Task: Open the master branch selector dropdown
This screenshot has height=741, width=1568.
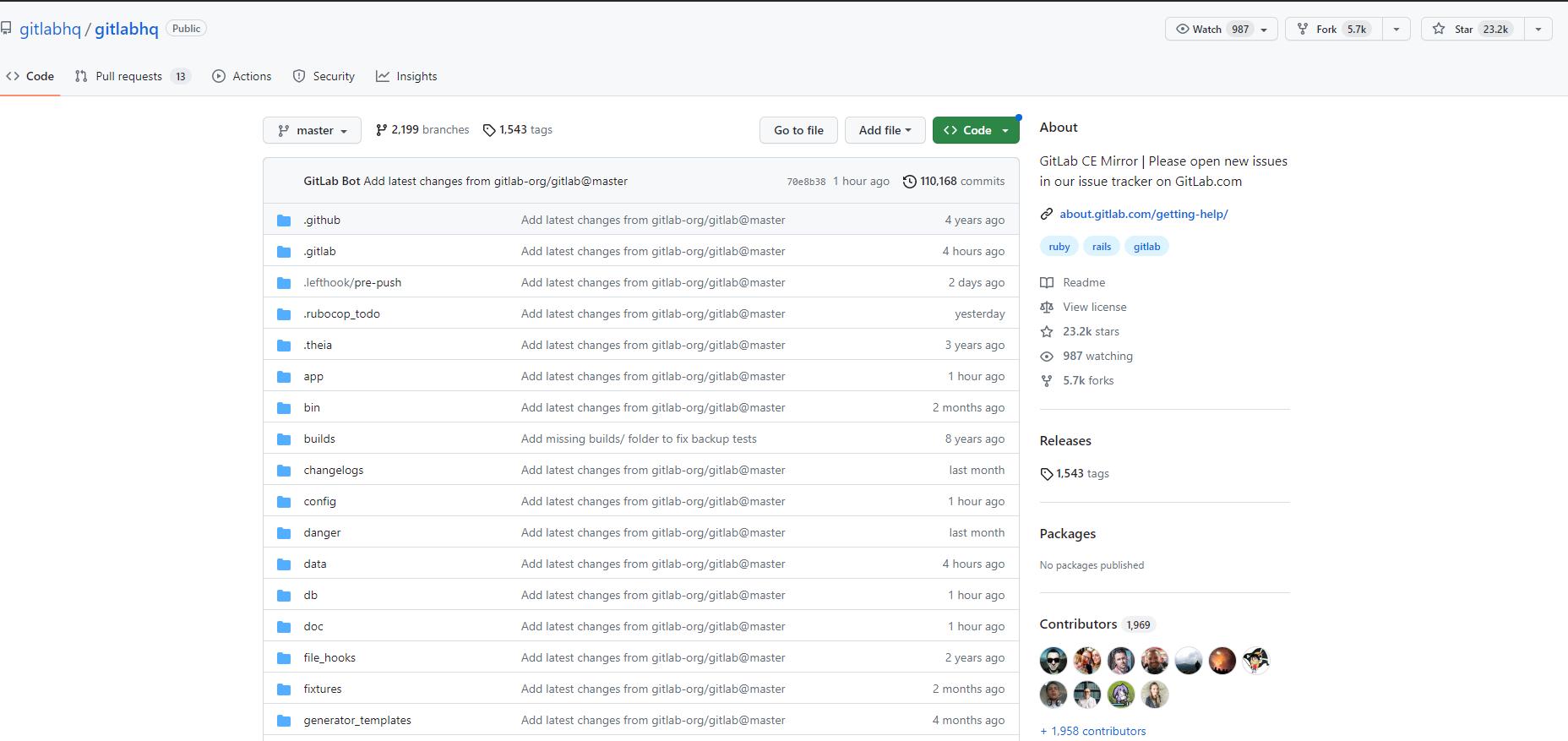Action: tap(312, 130)
